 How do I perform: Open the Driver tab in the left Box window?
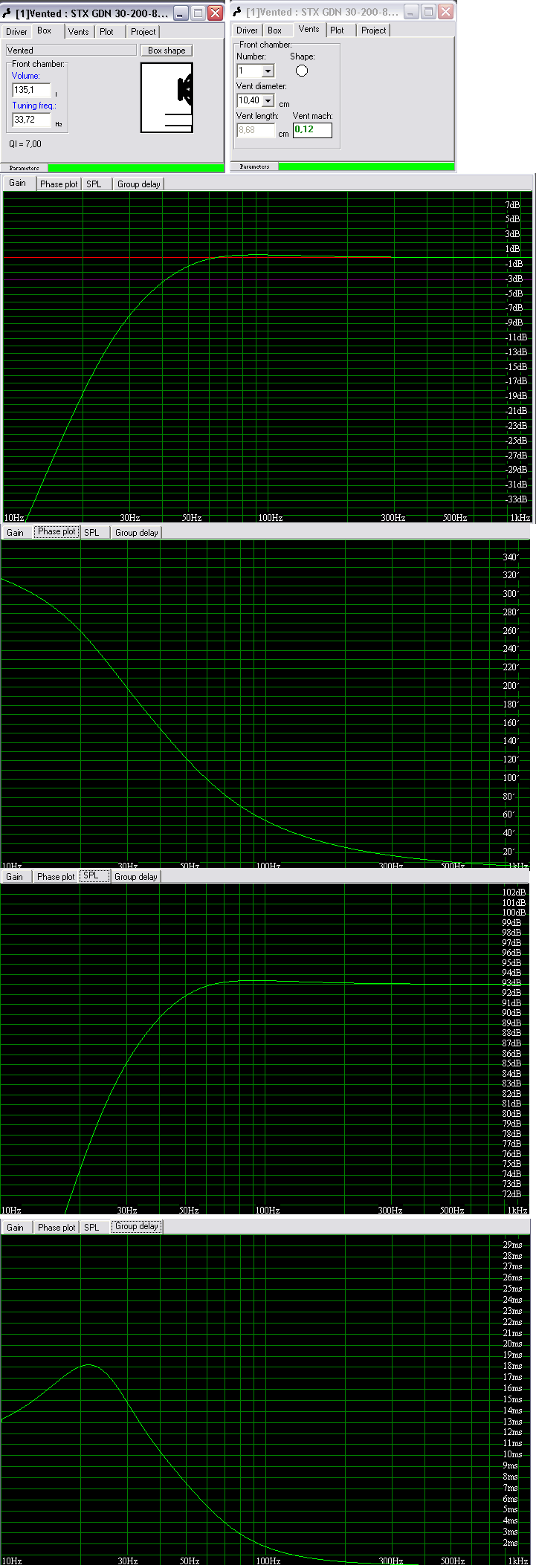click(16, 32)
